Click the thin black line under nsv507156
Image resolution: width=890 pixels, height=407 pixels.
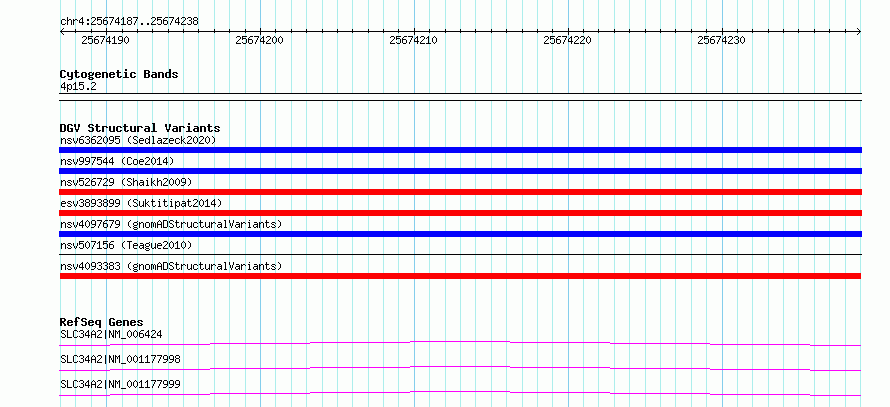460,255
